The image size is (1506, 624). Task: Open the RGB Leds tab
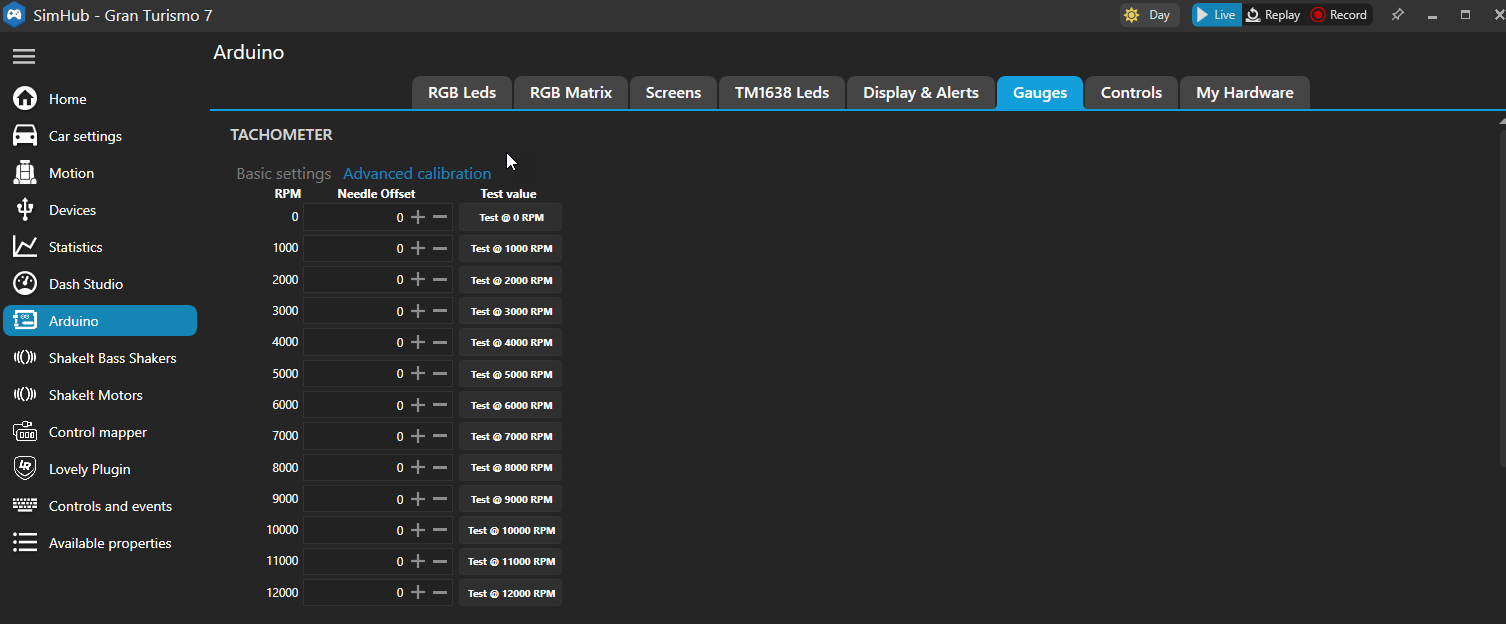pos(462,92)
